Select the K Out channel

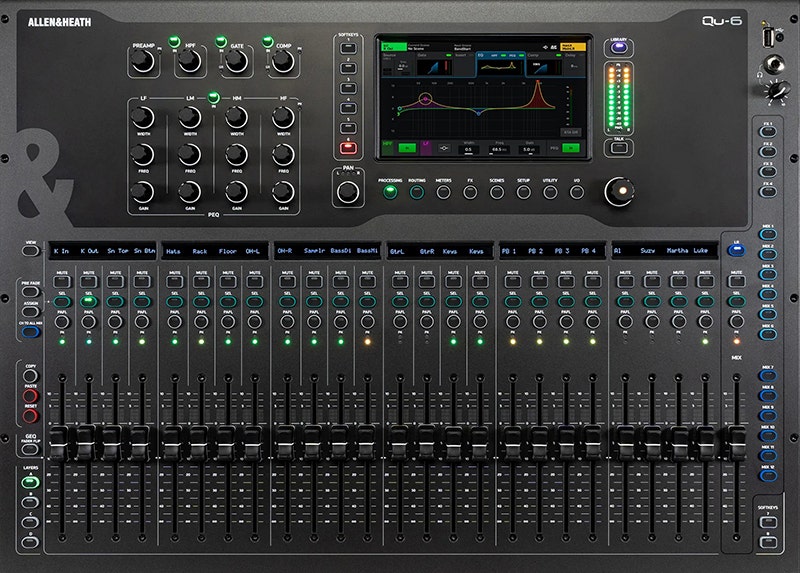click(89, 302)
